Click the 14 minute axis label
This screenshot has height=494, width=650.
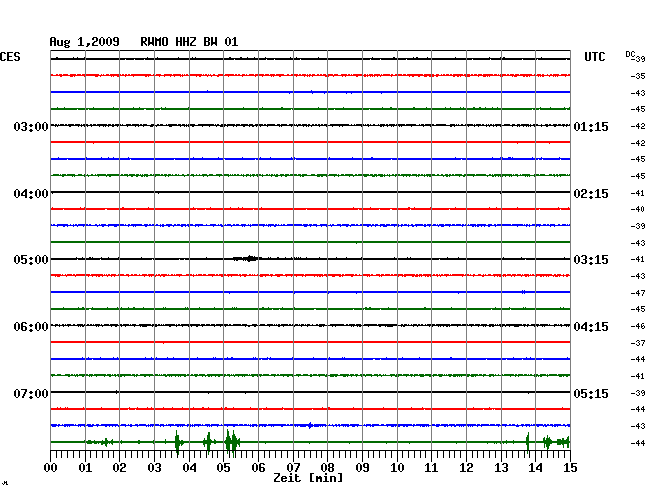tap(535, 467)
